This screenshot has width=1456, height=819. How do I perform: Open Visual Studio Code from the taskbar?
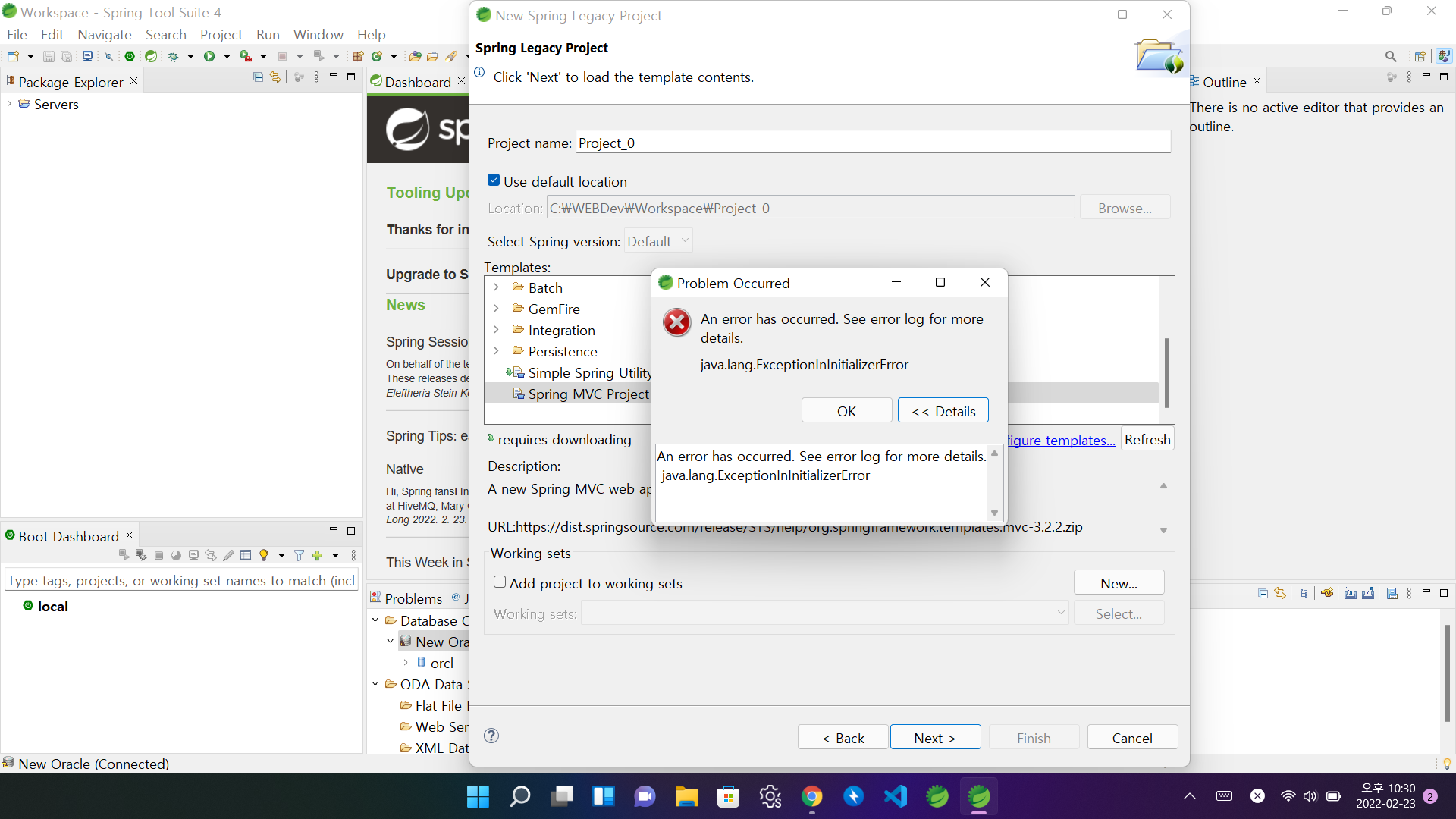[896, 796]
